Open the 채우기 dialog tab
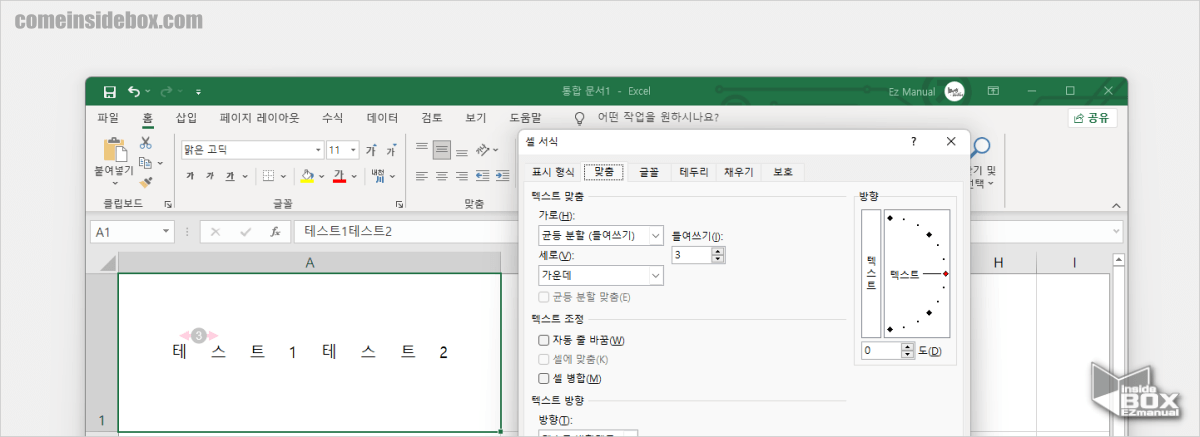Screen dimensions: 1200x437 [738, 172]
